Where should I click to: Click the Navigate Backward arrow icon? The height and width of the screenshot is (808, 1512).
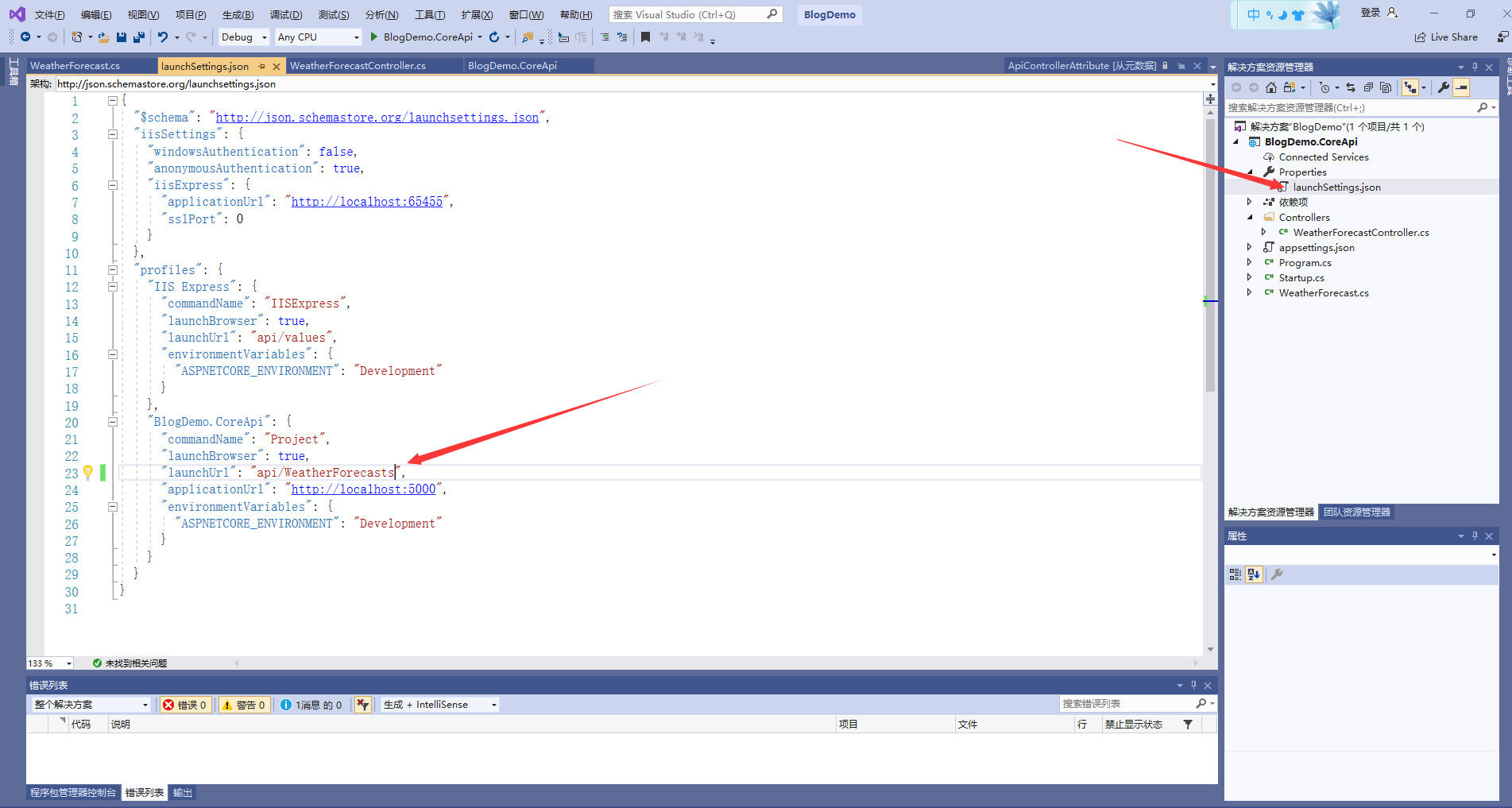(25, 37)
